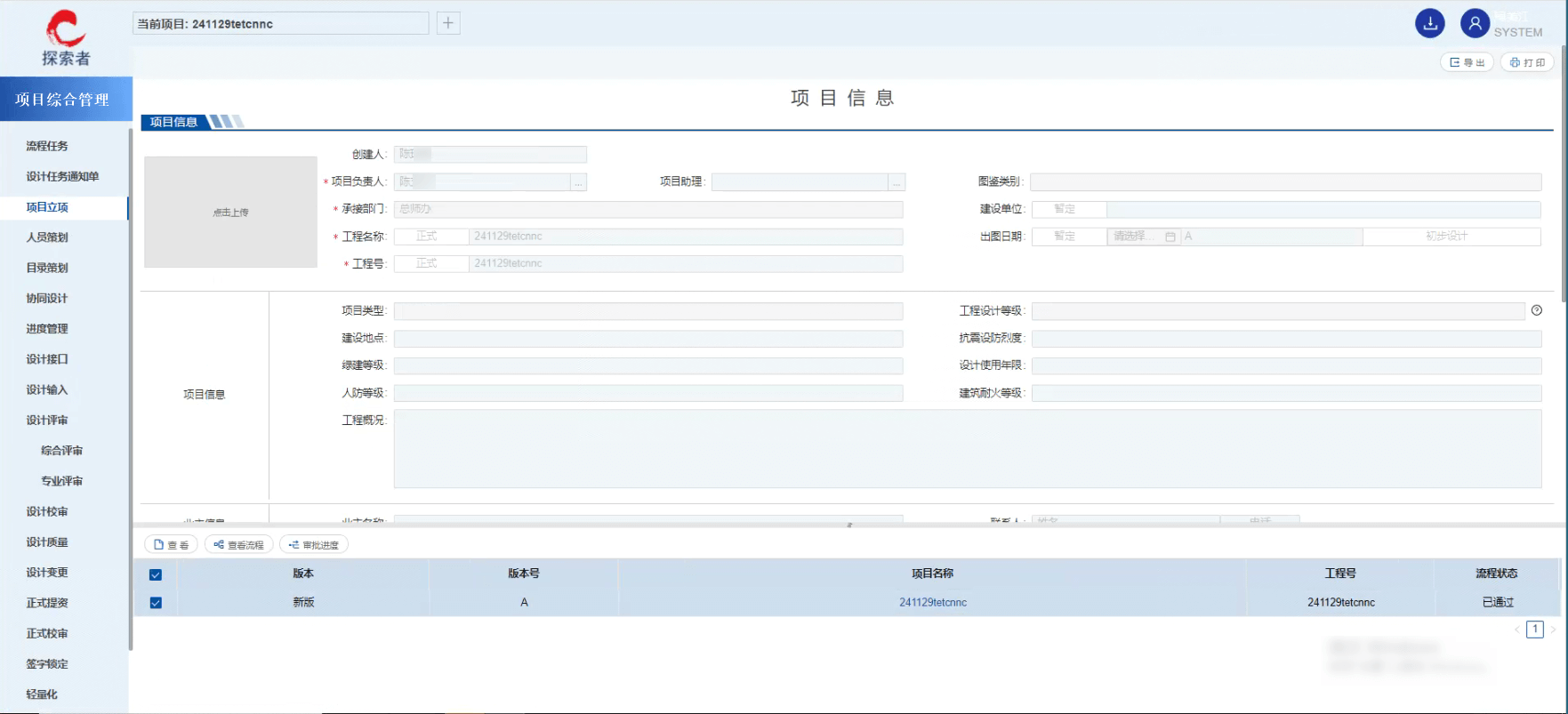Click the 探索者 logo

click(66, 37)
